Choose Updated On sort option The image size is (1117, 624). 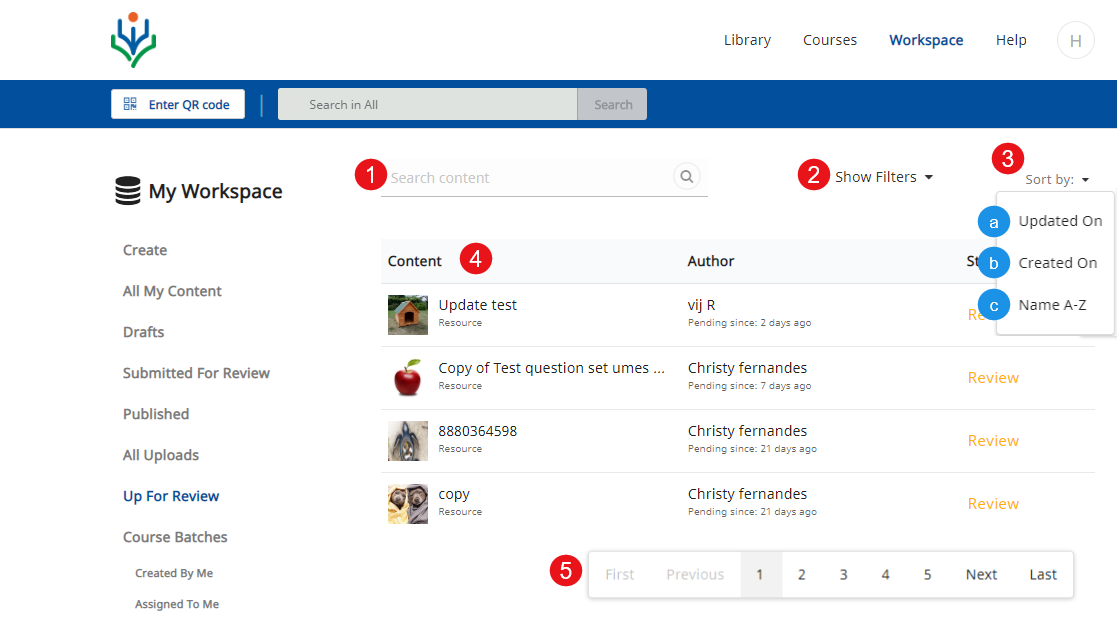(x=1060, y=221)
